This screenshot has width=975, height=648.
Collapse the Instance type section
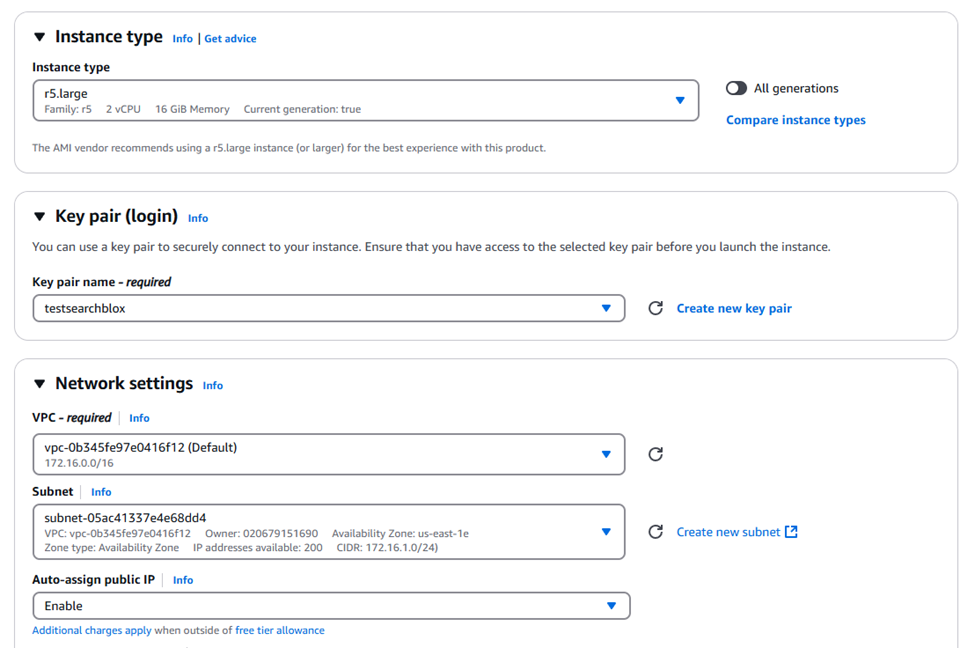click(40, 37)
